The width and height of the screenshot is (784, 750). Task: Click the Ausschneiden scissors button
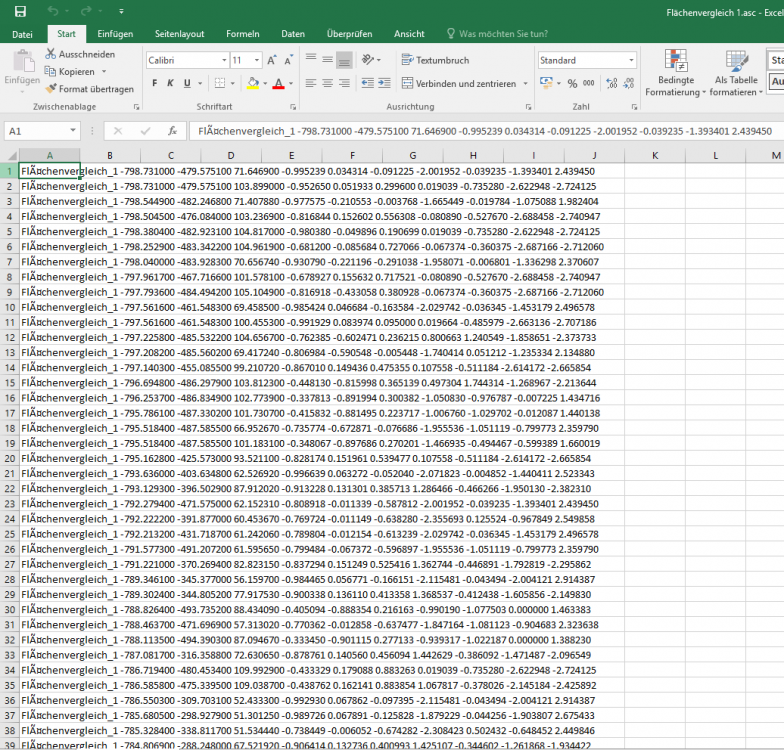[x=80, y=54]
